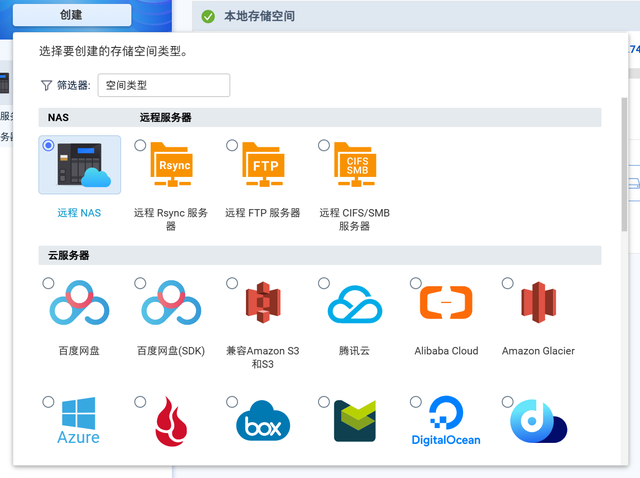
Task: Select the DigitalOcean radio button
Action: point(416,402)
